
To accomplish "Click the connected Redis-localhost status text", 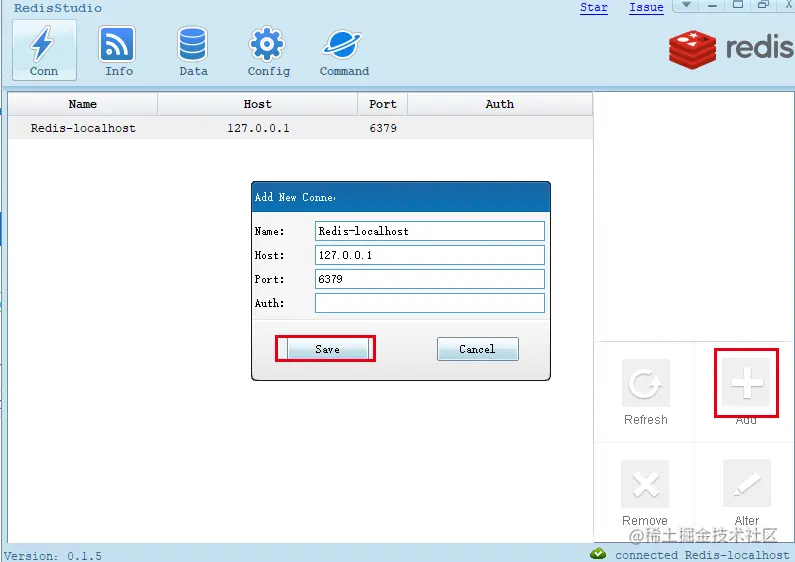I will pyautogui.click(x=702, y=555).
